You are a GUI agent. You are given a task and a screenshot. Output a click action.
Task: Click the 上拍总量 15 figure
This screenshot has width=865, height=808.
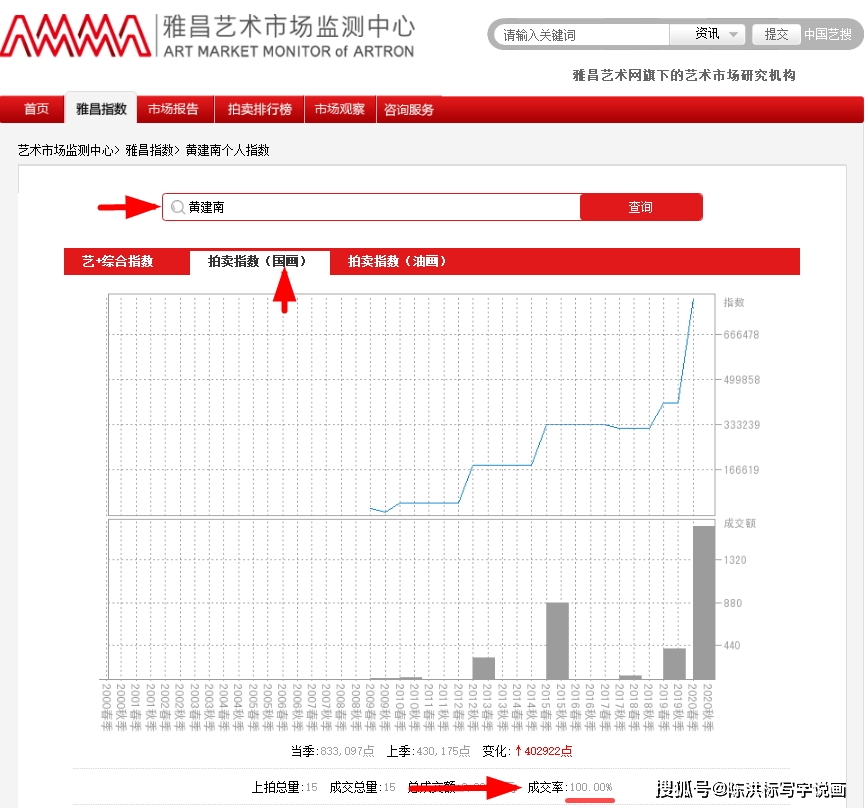coord(285,787)
